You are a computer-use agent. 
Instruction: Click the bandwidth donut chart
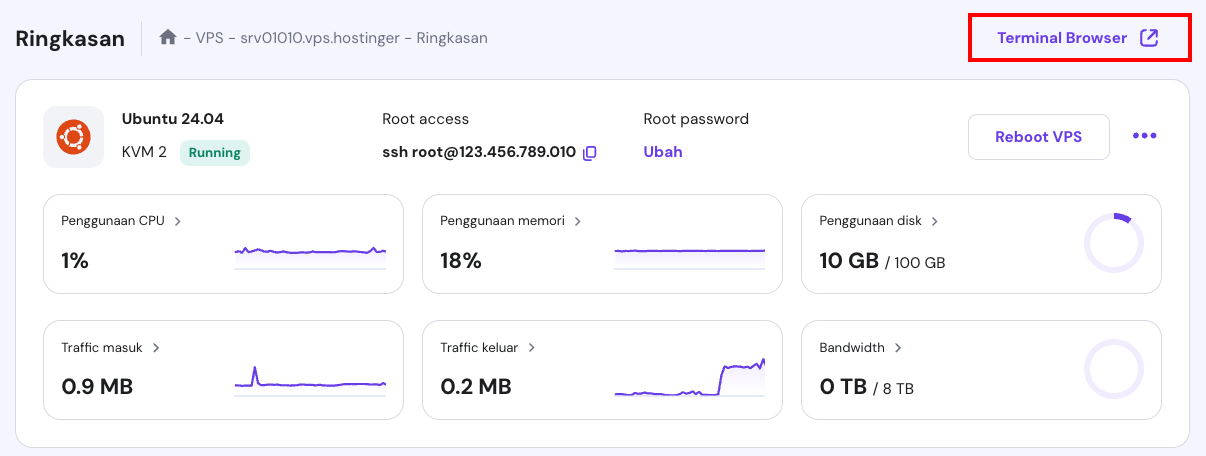coord(1113,369)
